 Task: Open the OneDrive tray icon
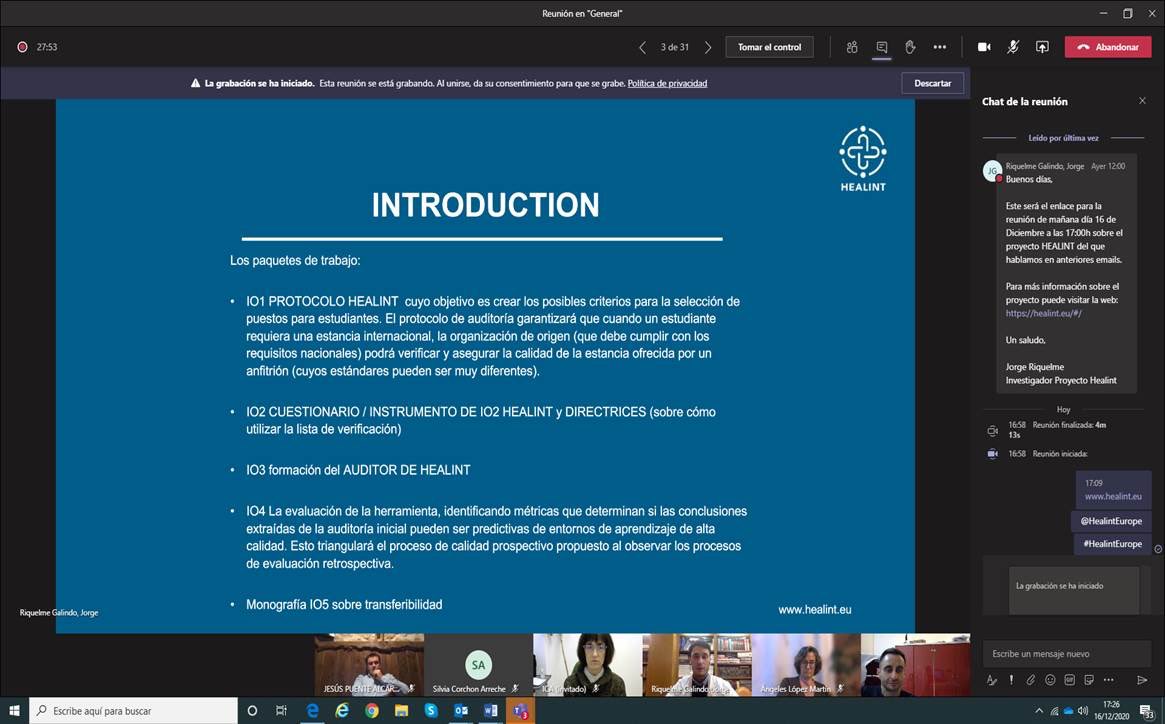coord(1068,711)
